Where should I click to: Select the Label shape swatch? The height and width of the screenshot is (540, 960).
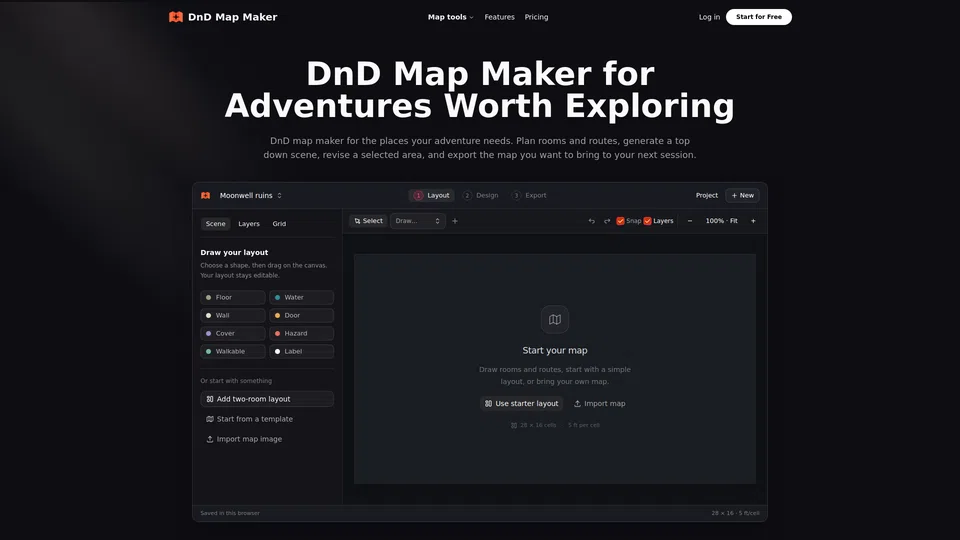[x=301, y=351]
